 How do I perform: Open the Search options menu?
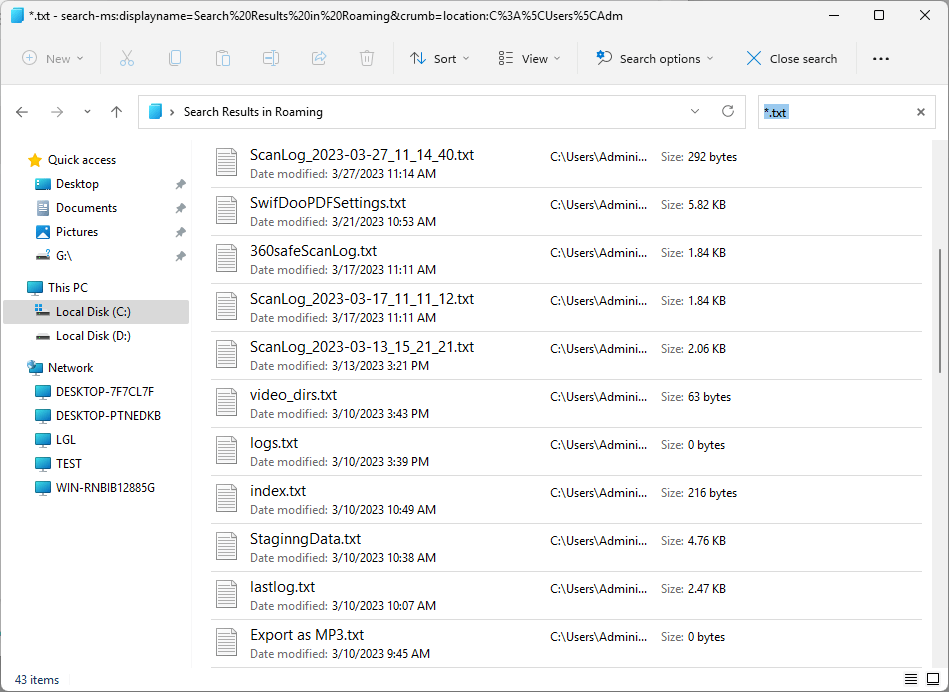point(655,59)
